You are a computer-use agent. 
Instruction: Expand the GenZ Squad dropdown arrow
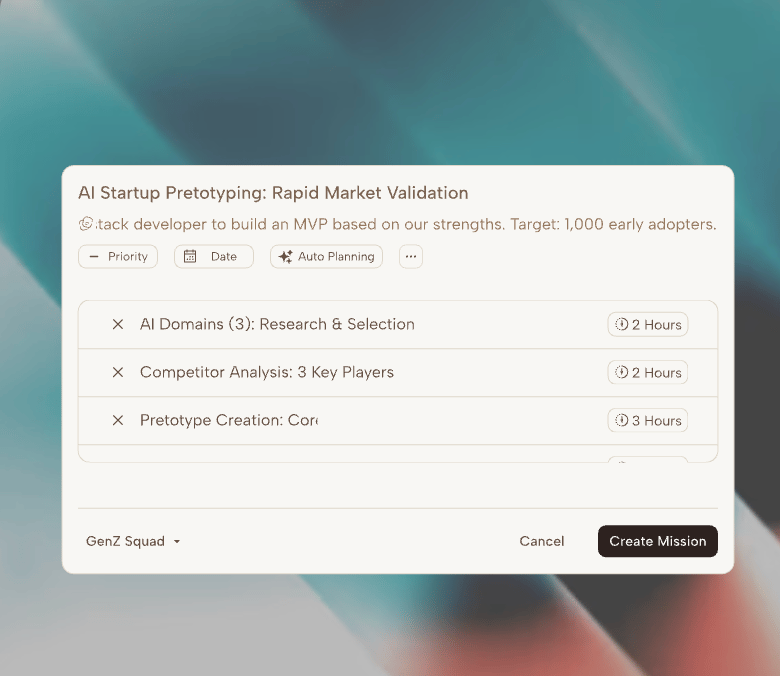click(177, 541)
